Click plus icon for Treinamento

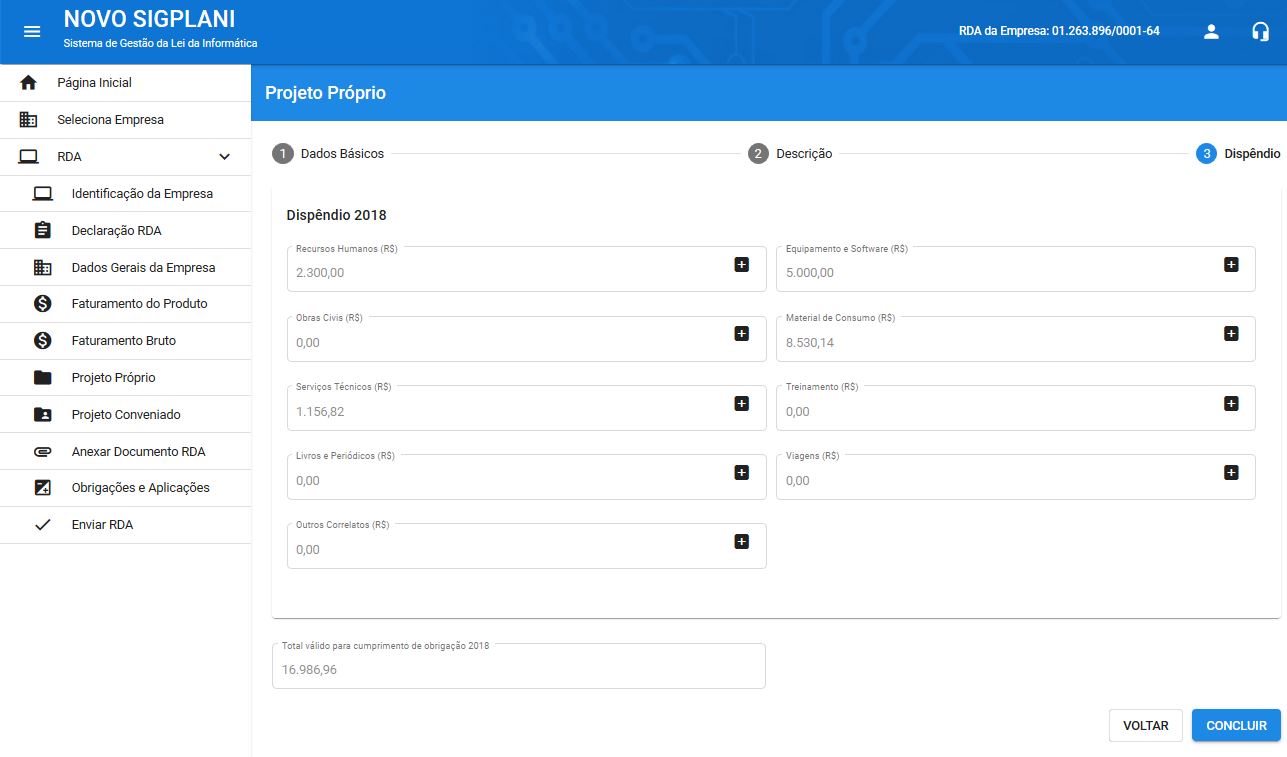pos(1231,403)
